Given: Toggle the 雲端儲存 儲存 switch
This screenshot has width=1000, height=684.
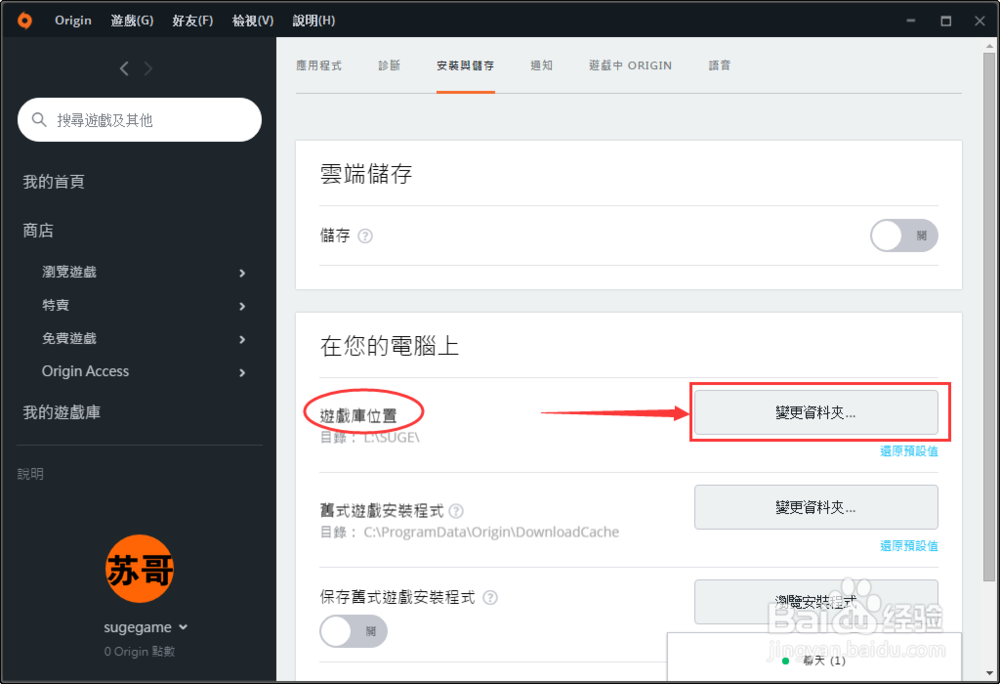Looking at the screenshot, I should click(904, 236).
